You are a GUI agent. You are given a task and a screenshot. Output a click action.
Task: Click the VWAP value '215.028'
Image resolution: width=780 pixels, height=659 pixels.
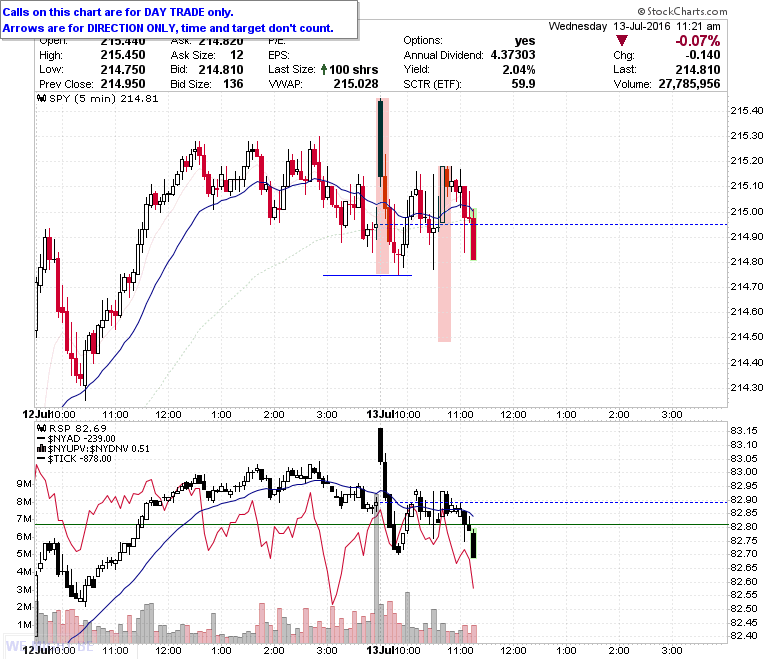click(x=356, y=84)
